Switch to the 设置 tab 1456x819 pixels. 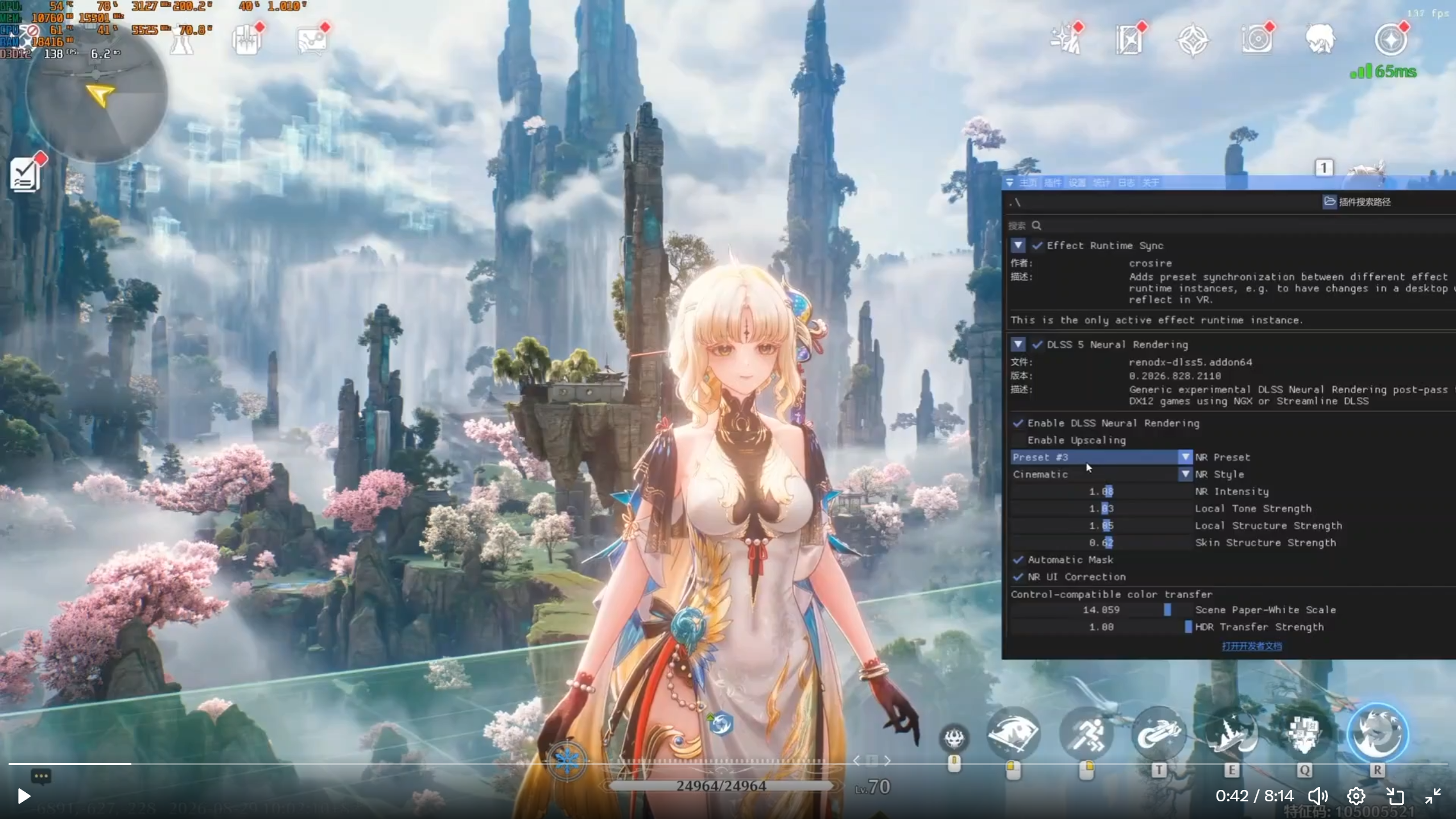tap(1077, 183)
